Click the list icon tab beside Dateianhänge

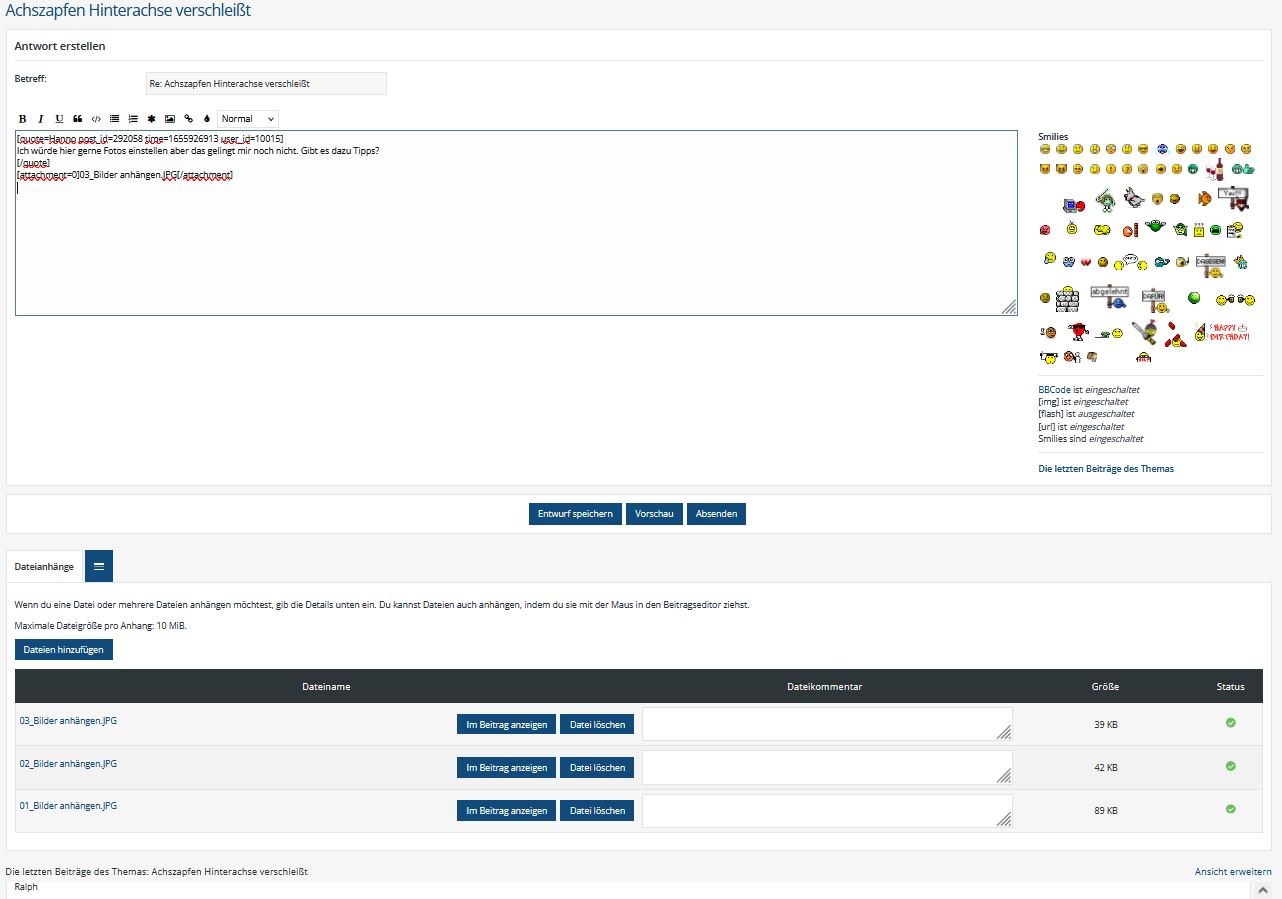(99, 566)
